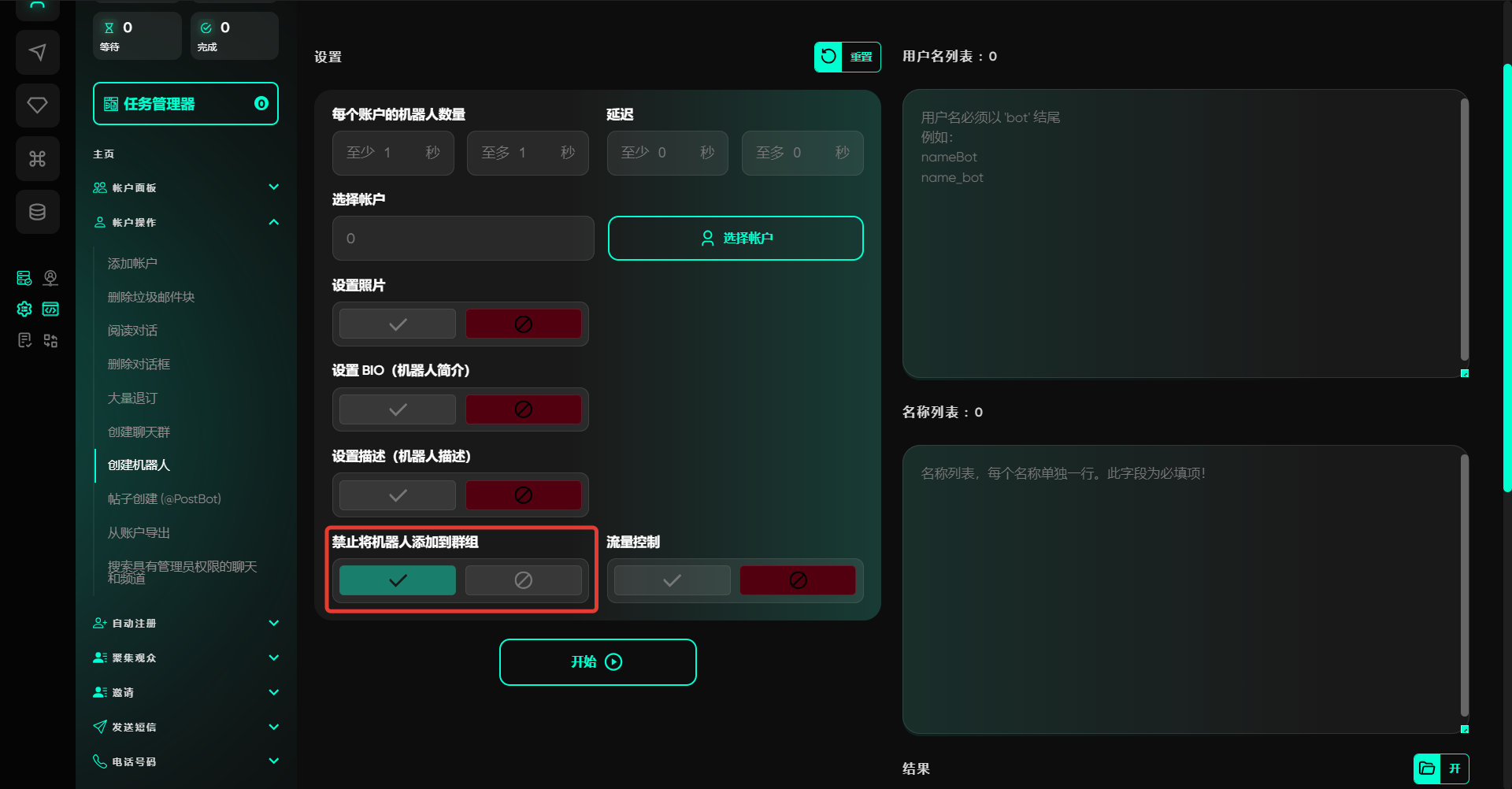Enable the 设置照片 checkmark option
This screenshot has height=789, width=1512.
[398, 324]
